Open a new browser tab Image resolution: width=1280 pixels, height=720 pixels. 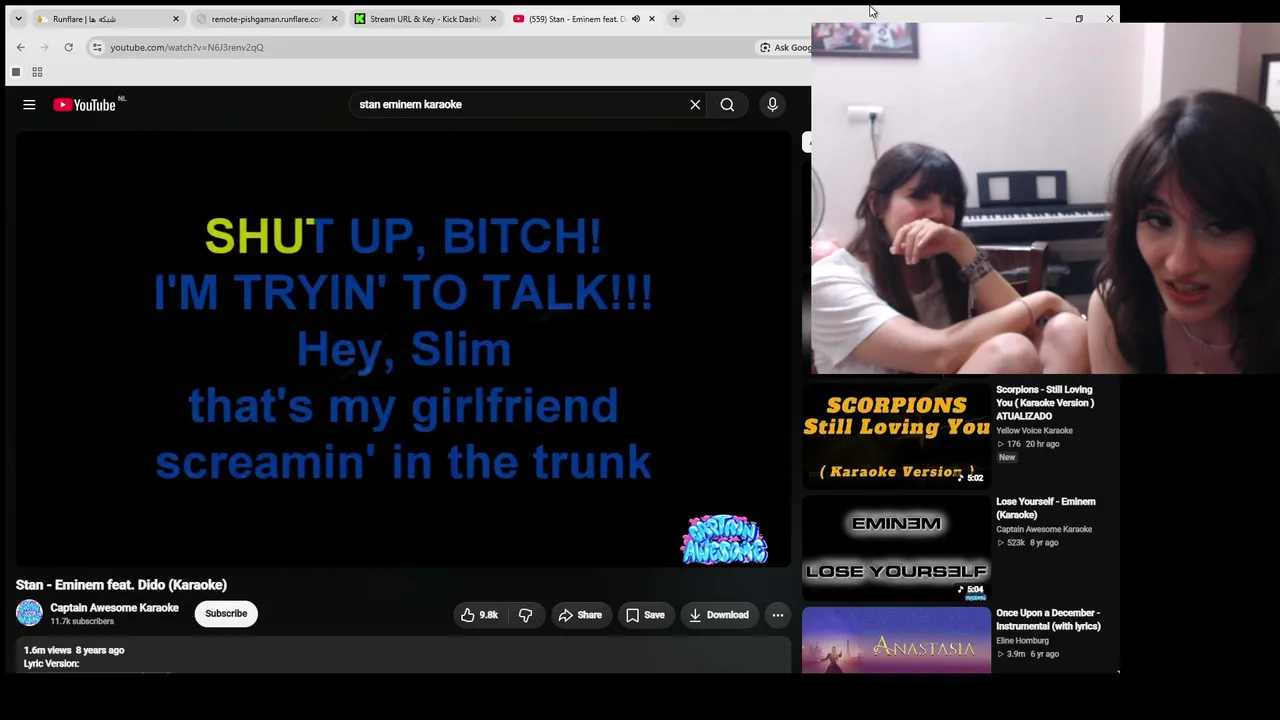pos(676,18)
